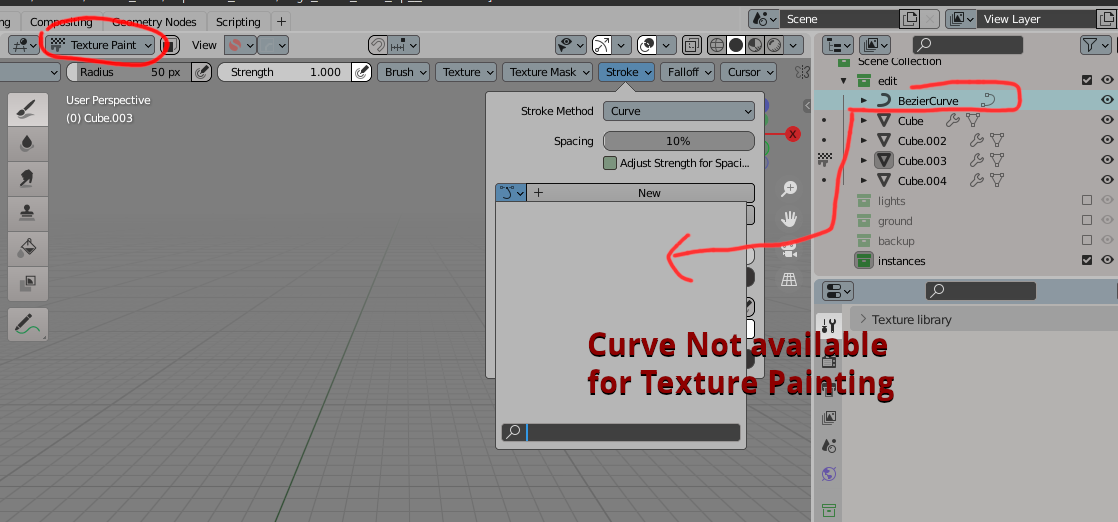
Task: Click the pan view hand icon
Action: pyautogui.click(x=789, y=219)
